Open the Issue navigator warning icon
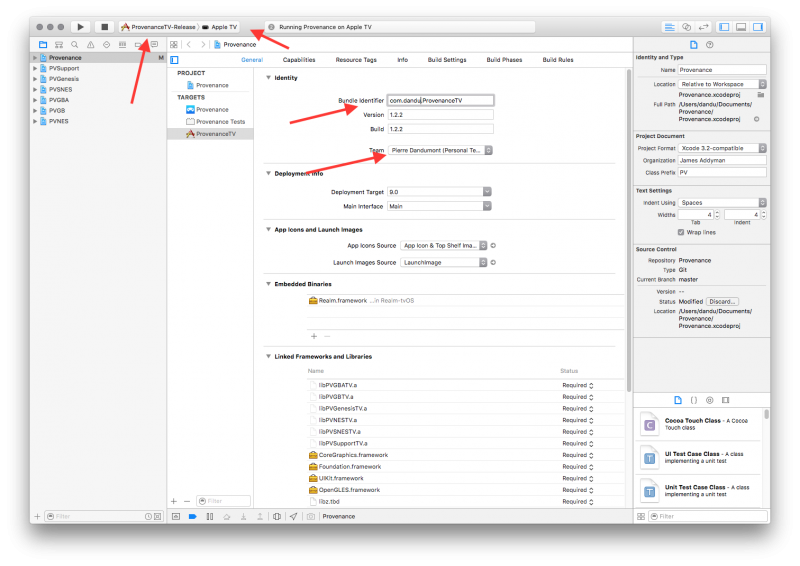Viewport: 800px width, 566px height. [90, 44]
